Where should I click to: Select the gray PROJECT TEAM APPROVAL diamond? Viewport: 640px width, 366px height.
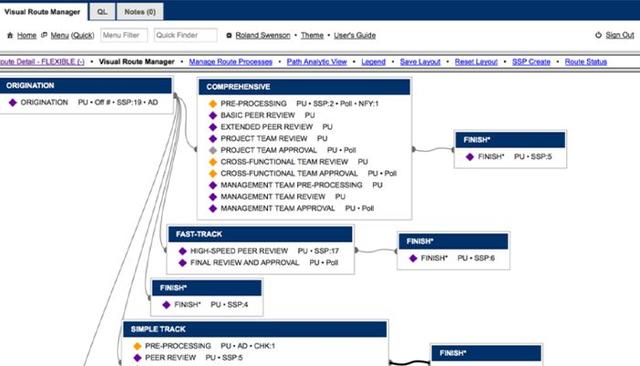(213, 150)
